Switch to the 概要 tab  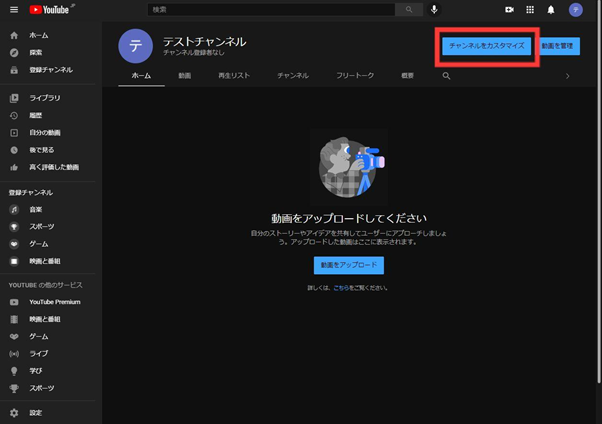pos(407,76)
